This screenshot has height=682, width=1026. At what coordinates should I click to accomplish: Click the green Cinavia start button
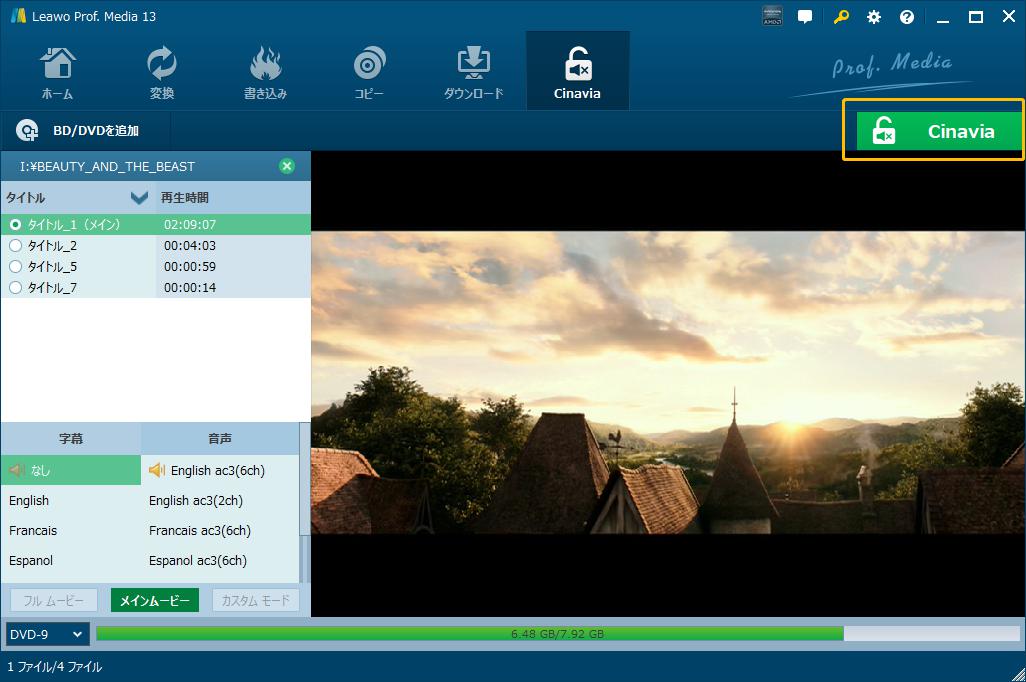[938, 131]
